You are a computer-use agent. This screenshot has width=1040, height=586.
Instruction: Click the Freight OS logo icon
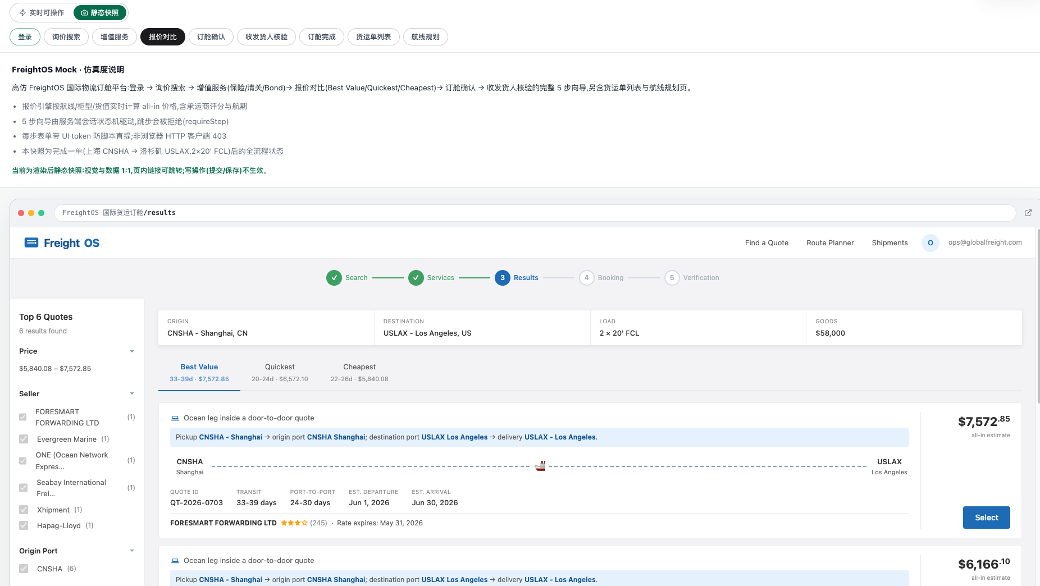coord(31,243)
